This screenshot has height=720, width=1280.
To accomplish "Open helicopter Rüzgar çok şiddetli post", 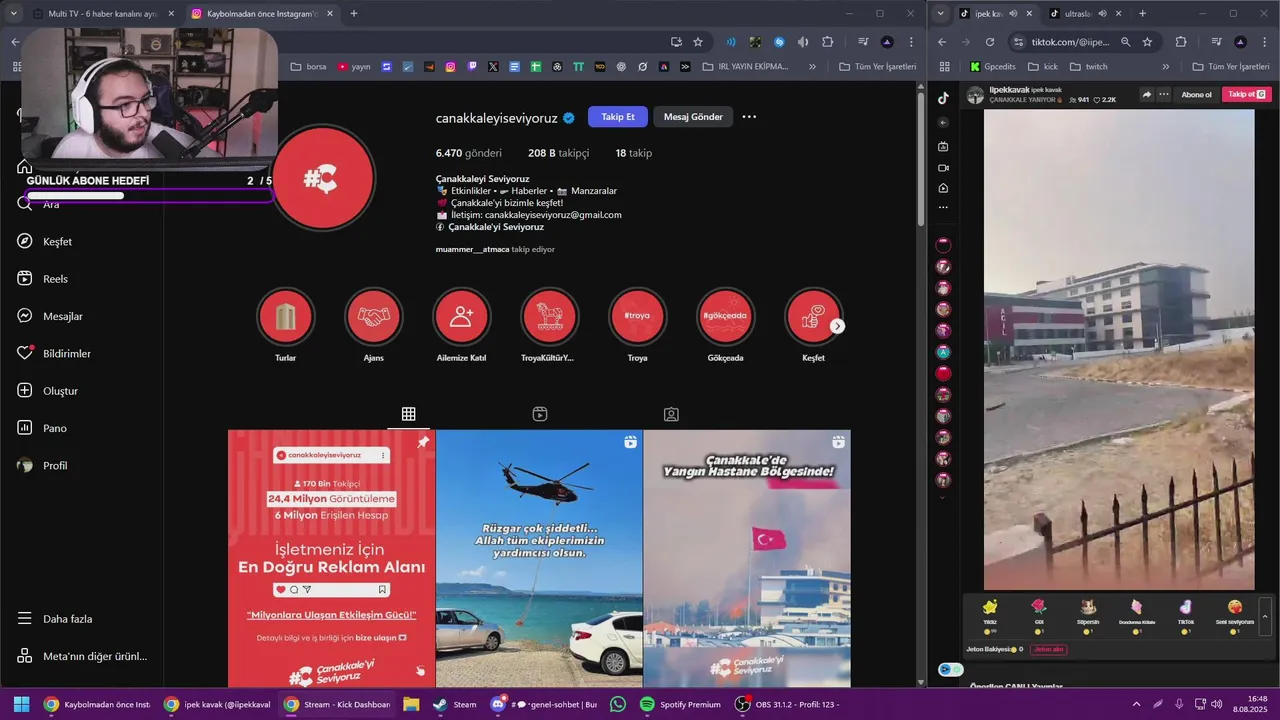I will (539, 558).
